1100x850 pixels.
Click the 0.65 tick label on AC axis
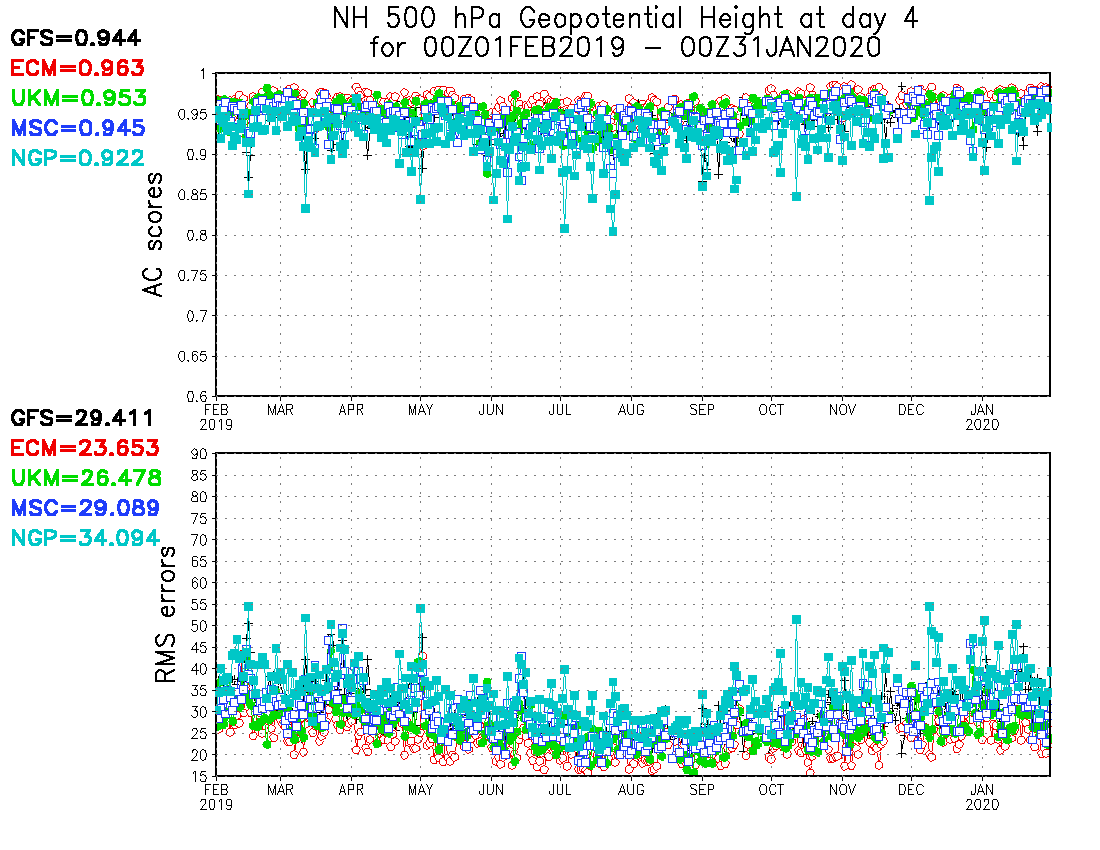[194, 356]
